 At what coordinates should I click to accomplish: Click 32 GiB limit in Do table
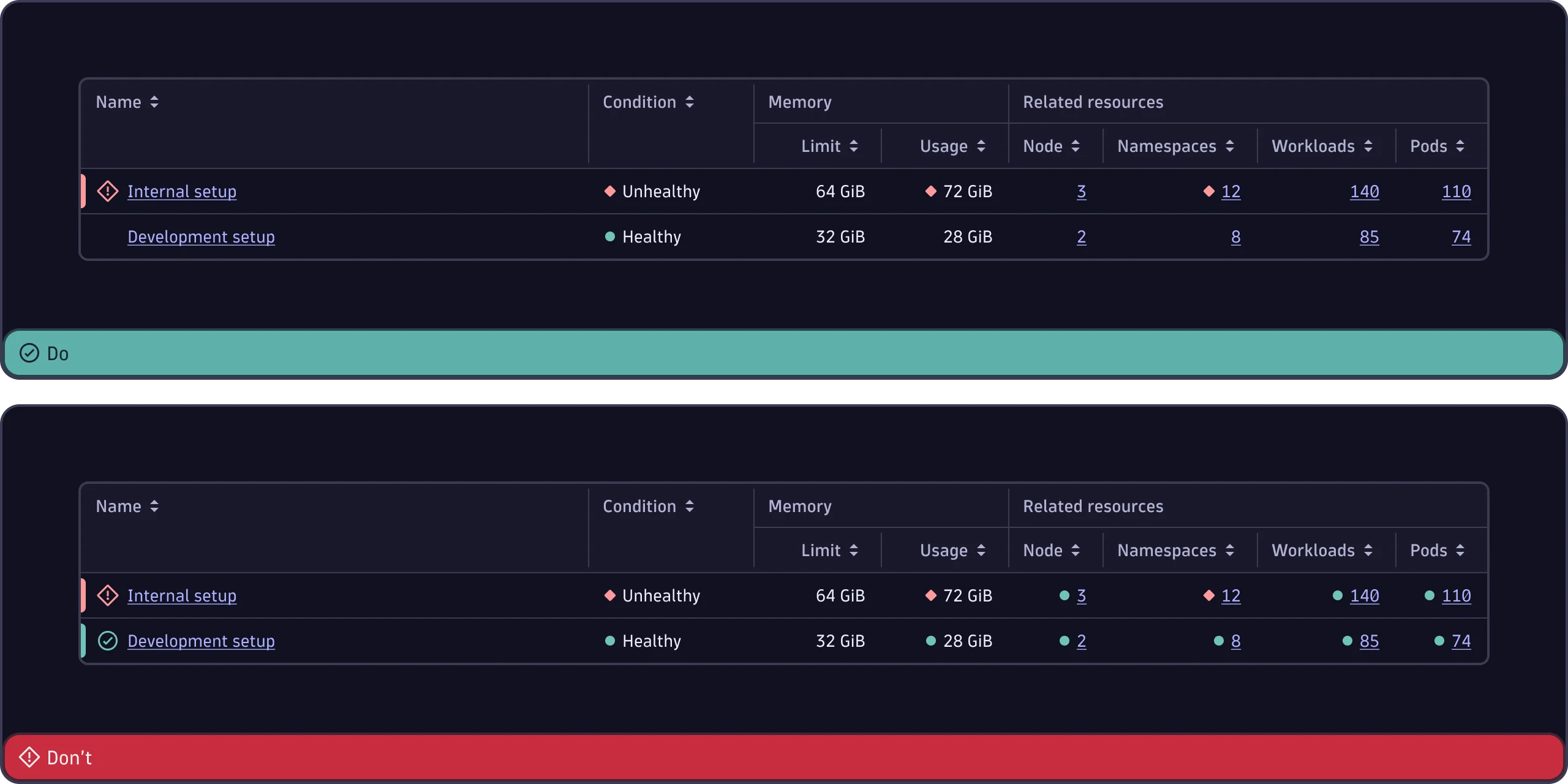[840, 237]
